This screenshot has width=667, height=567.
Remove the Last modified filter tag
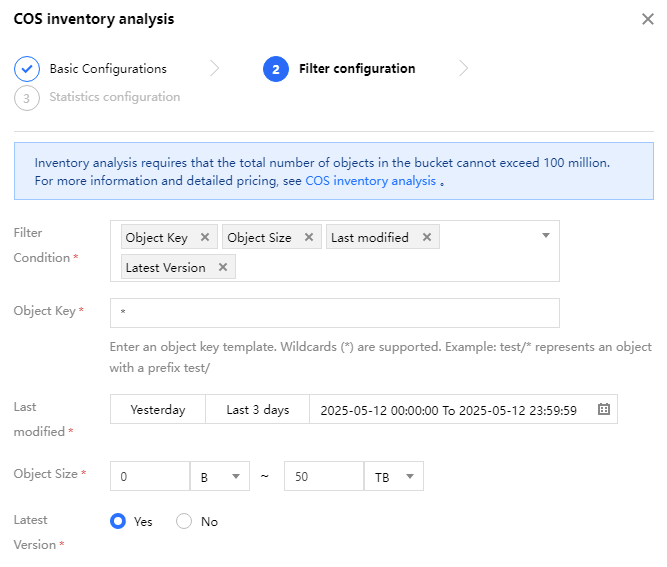427,238
